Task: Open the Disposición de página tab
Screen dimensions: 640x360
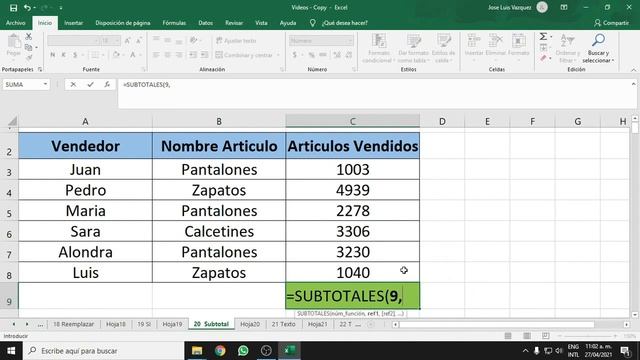Action: tap(122, 23)
